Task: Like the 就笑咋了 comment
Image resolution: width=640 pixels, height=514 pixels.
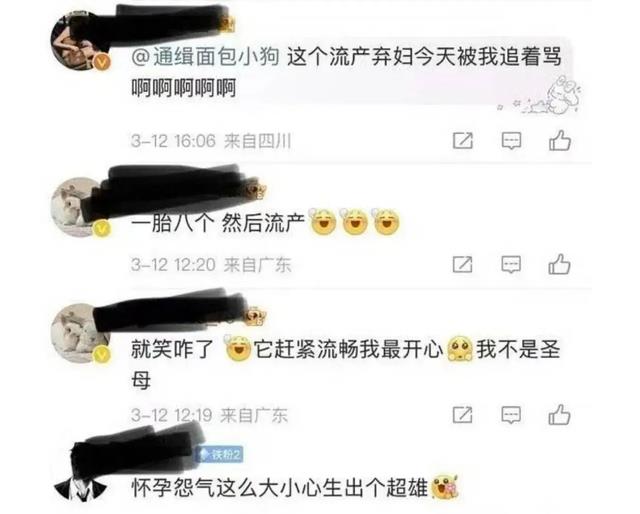Action: click(559, 414)
